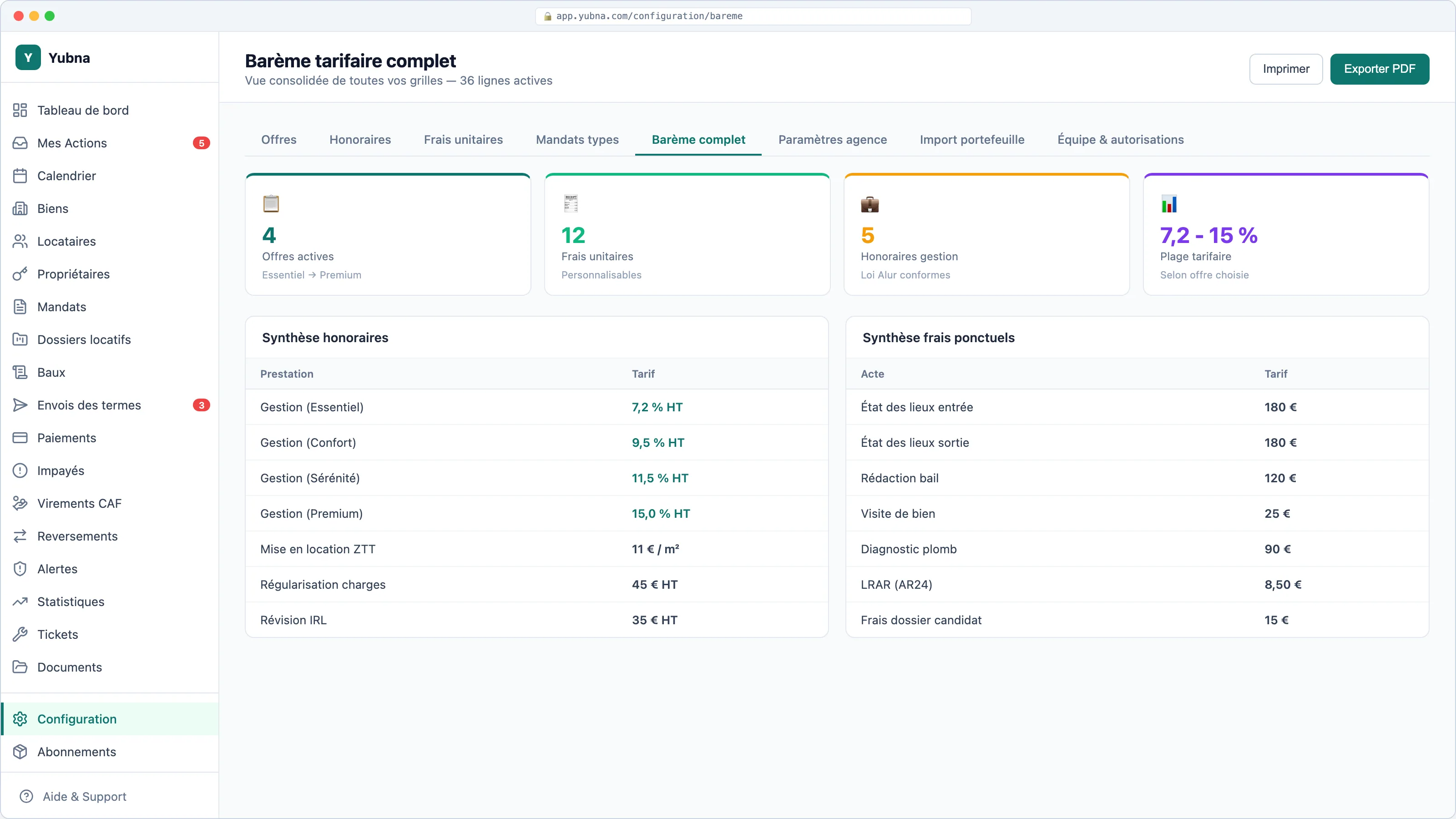Open the Alertes shield icon

coord(20,569)
